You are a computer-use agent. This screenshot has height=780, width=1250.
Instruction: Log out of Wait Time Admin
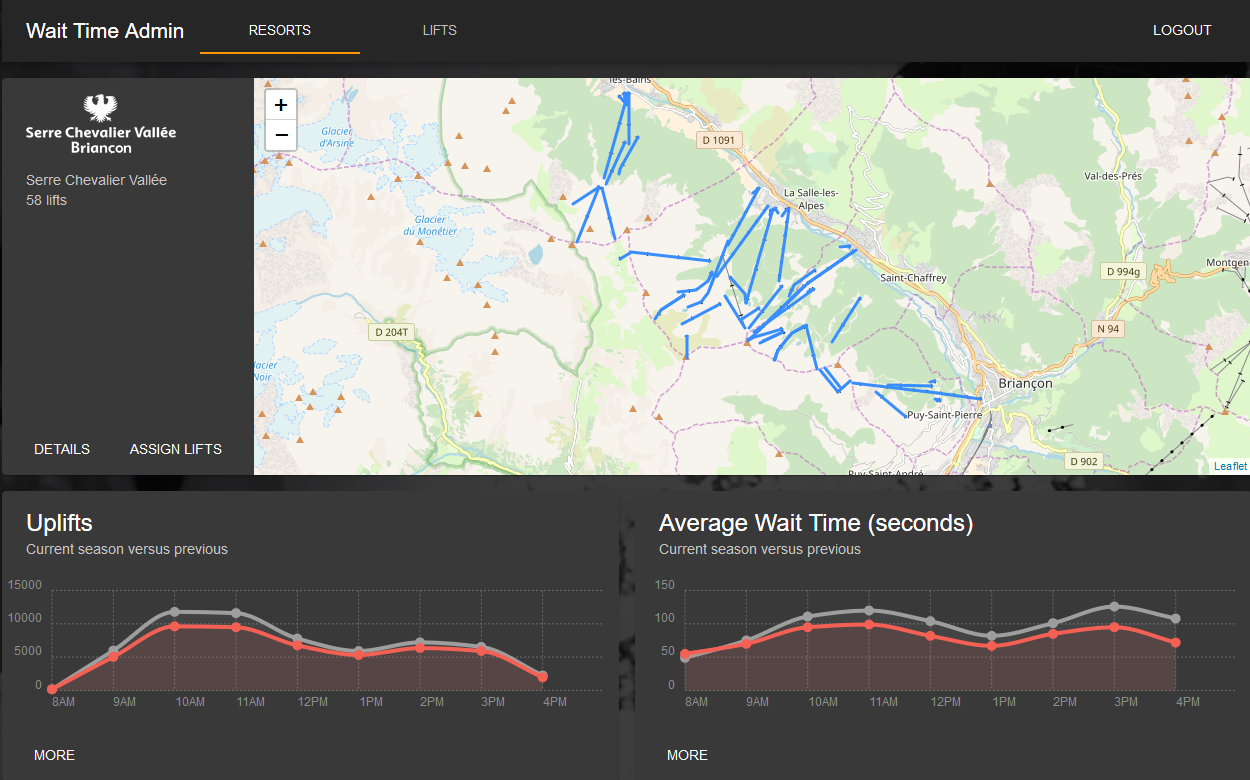(x=1182, y=30)
